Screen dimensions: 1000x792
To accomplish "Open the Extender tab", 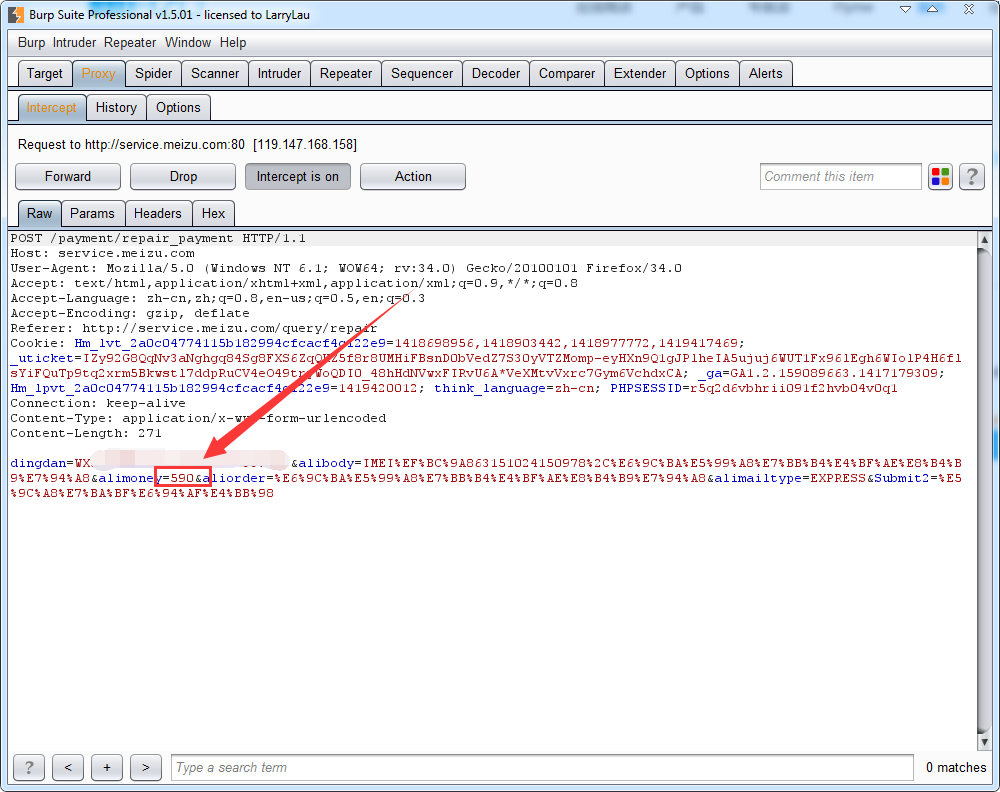I will point(640,73).
